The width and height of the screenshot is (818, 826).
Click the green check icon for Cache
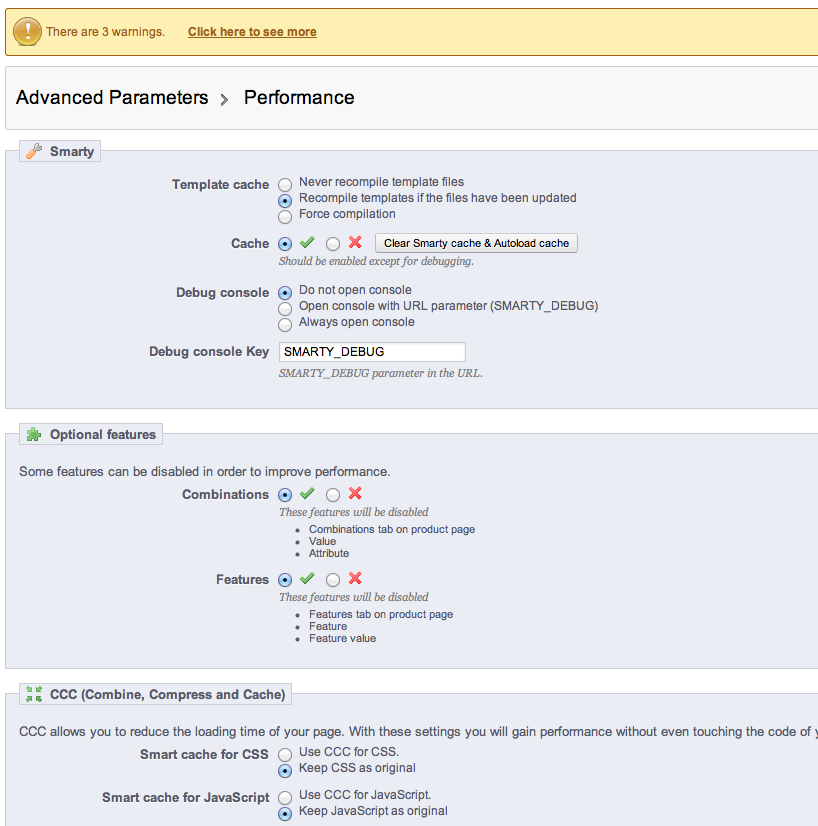[307, 242]
